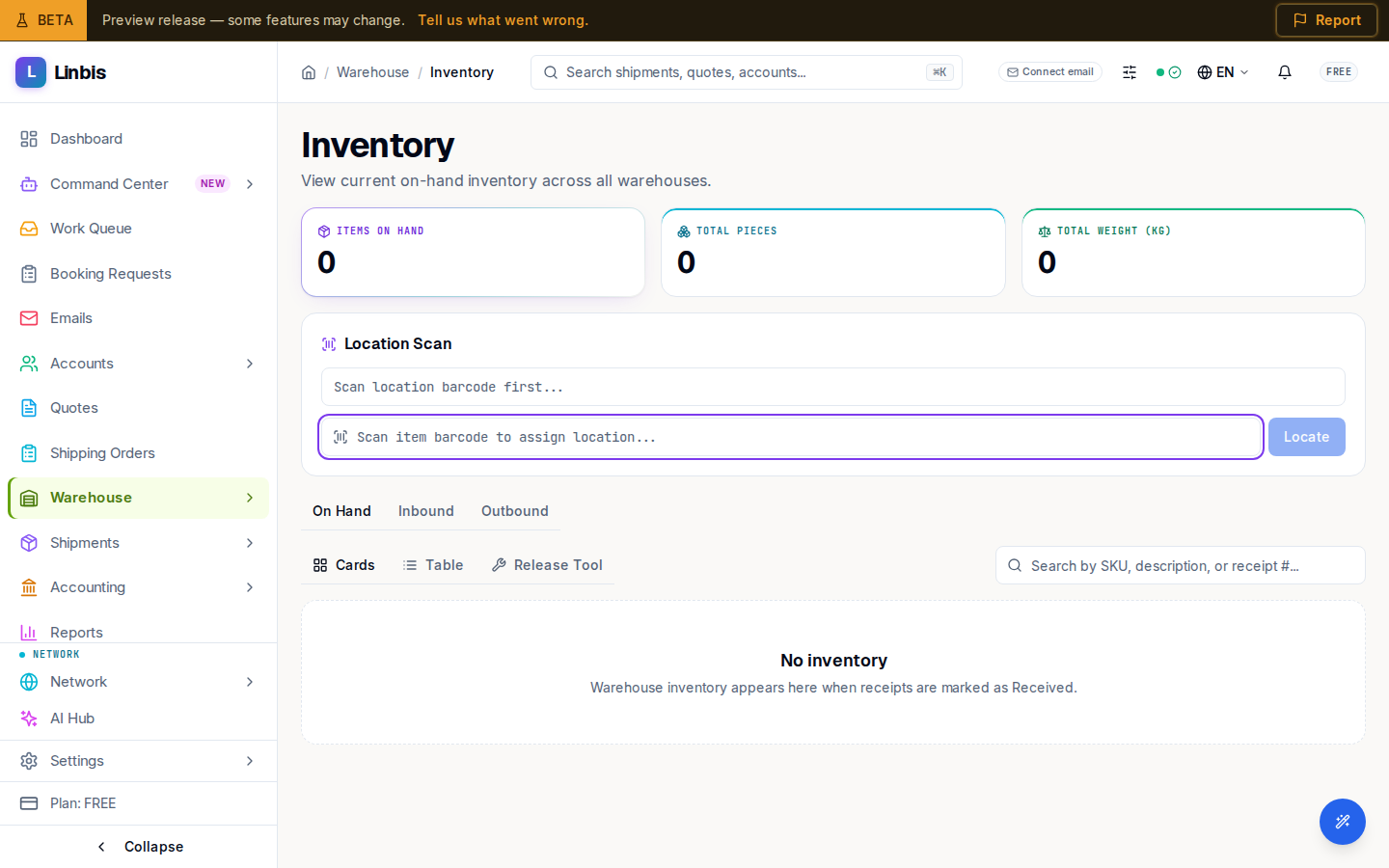Click the Location Scan barcode icon
The image size is (1389, 868).
329,344
